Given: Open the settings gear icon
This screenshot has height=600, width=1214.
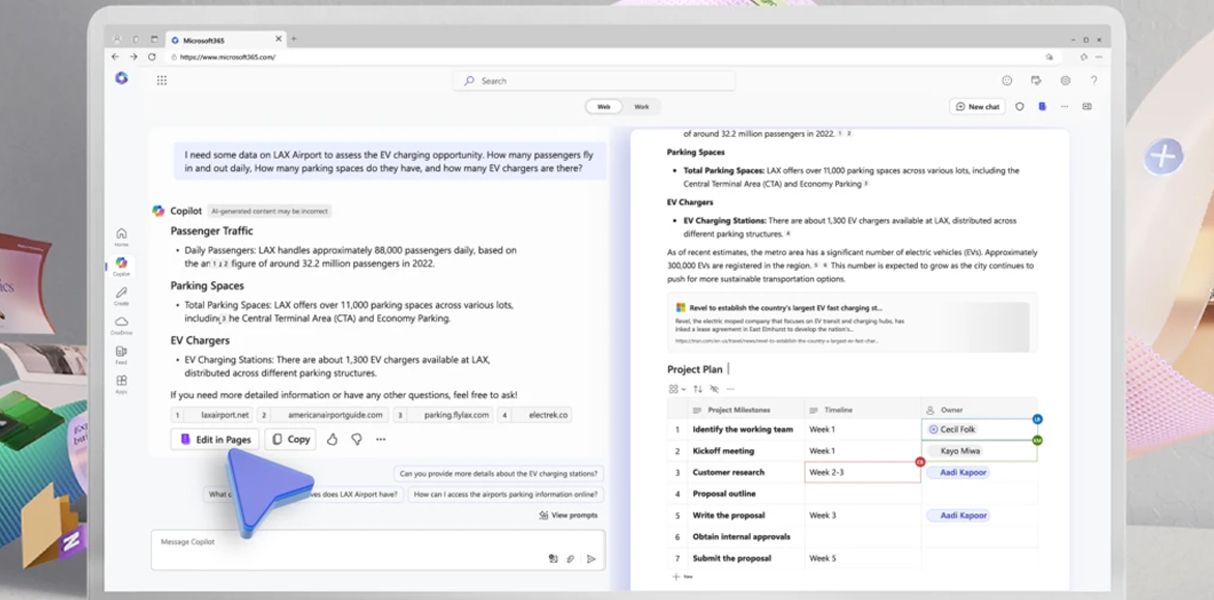Looking at the screenshot, I should [x=1065, y=81].
